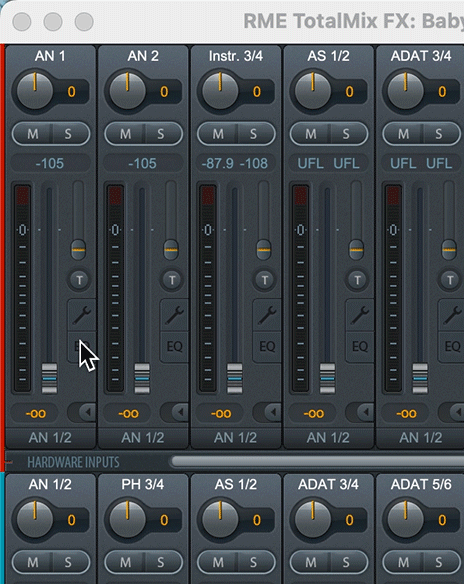464x584 pixels.
Task: Toggle Trim mode T on AN 1 channel
Action: pos(79,280)
